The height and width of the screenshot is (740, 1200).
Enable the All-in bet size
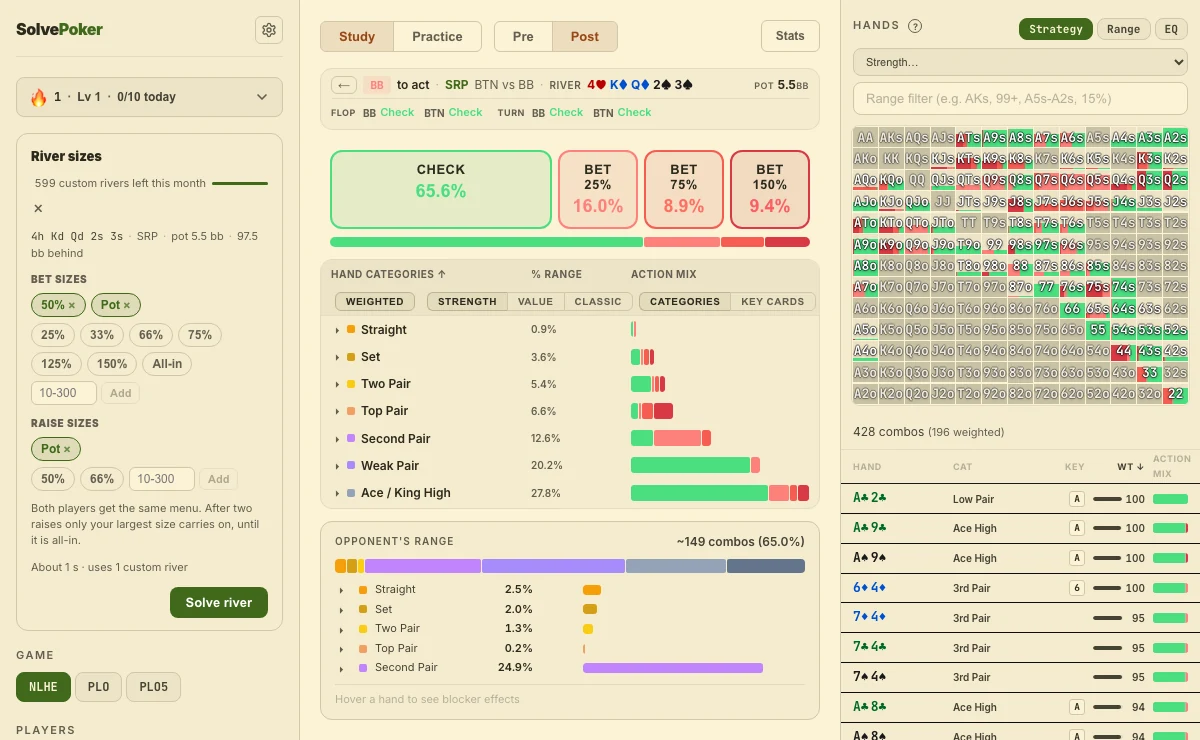click(x=167, y=364)
